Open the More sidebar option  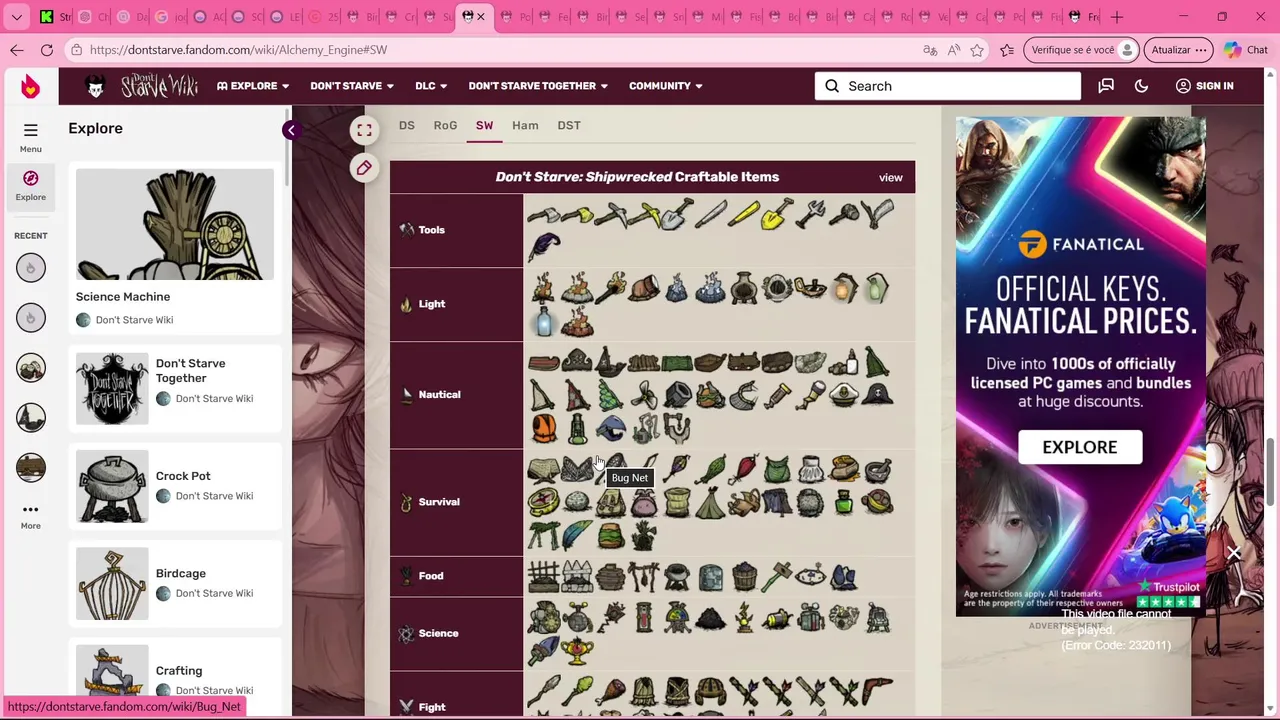tap(31, 516)
